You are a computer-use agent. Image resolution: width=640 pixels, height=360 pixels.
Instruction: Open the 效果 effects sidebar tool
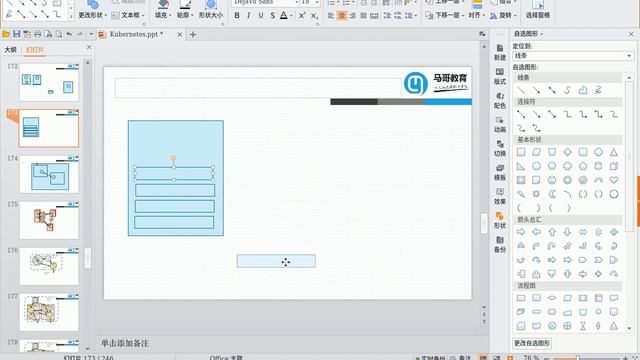500,197
